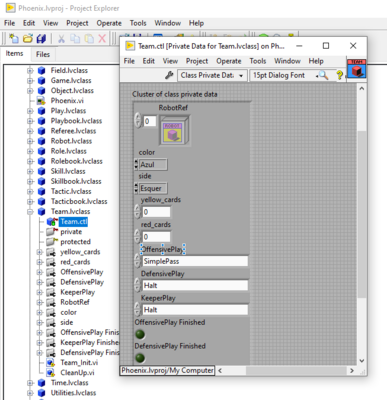Open the Class Private Data dropdown
The image size is (387, 400).
click(x=212, y=75)
